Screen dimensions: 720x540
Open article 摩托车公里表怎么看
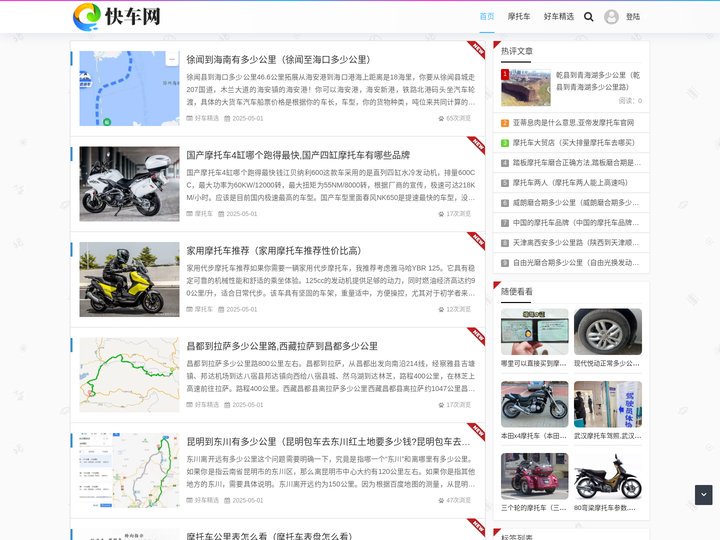point(269,535)
